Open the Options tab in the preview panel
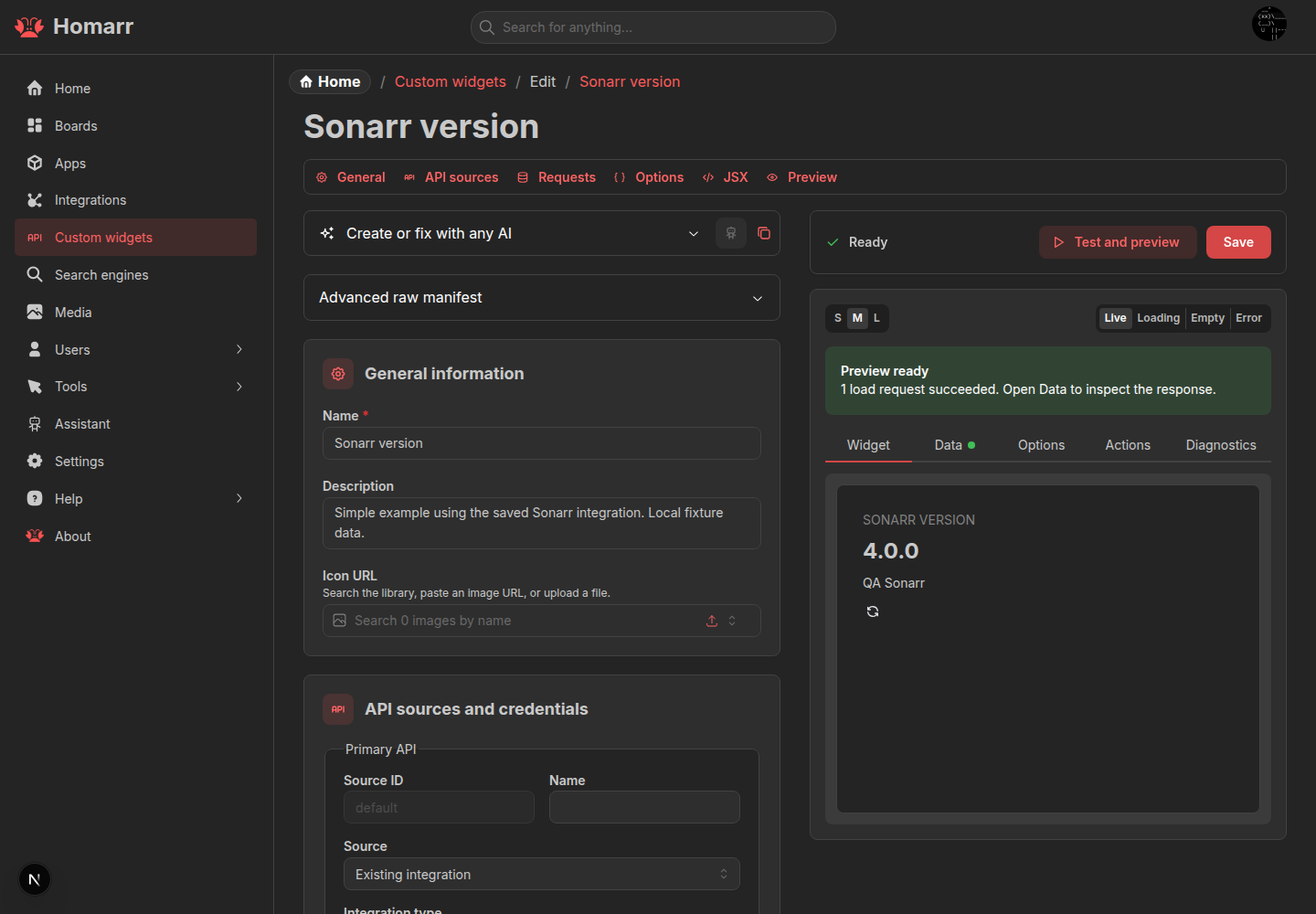This screenshot has height=914, width=1316. (1041, 445)
